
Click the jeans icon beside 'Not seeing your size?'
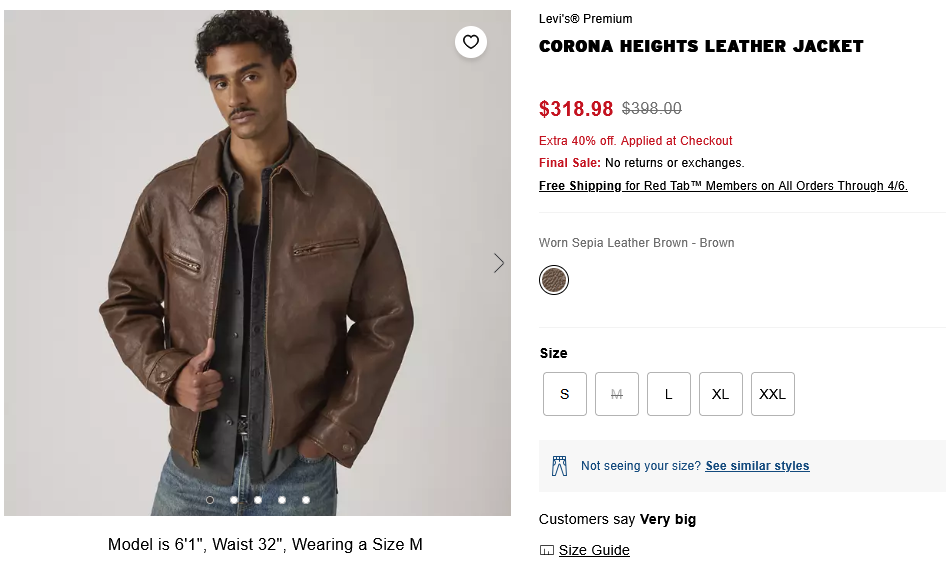pyautogui.click(x=559, y=466)
